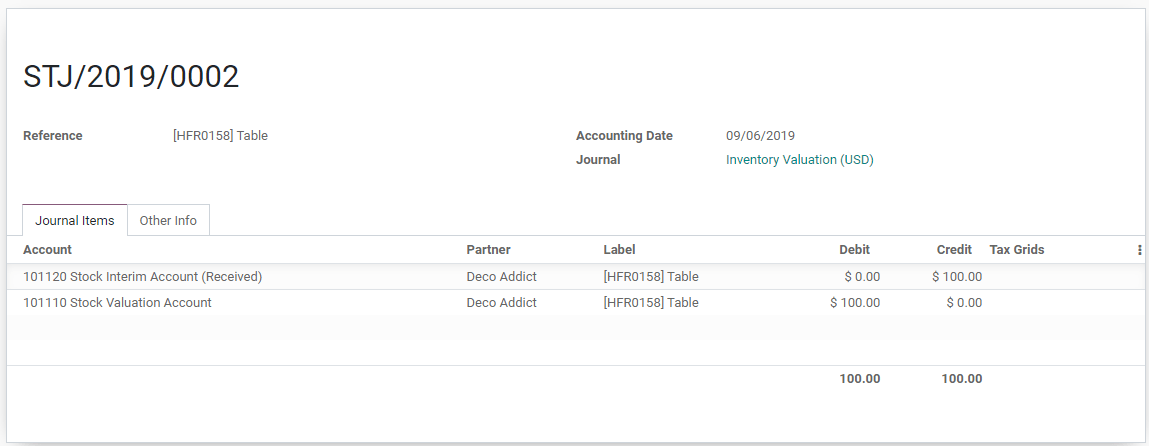
Task: Sort by the Credit column header
Action: tap(954, 250)
